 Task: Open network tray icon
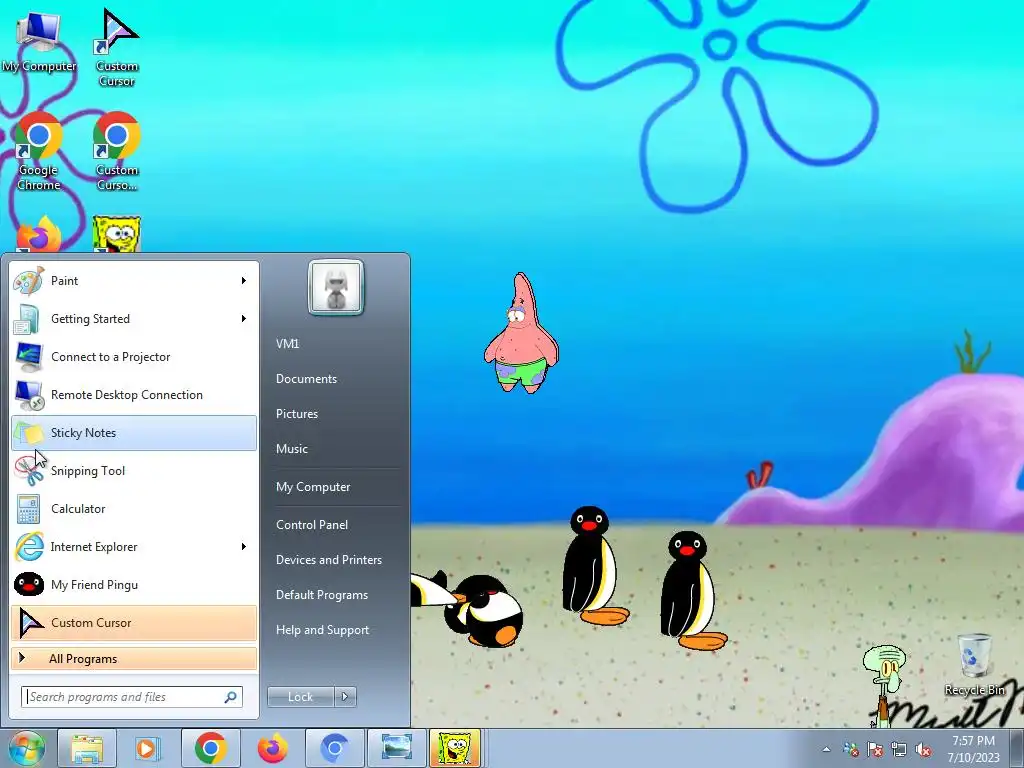click(x=899, y=749)
